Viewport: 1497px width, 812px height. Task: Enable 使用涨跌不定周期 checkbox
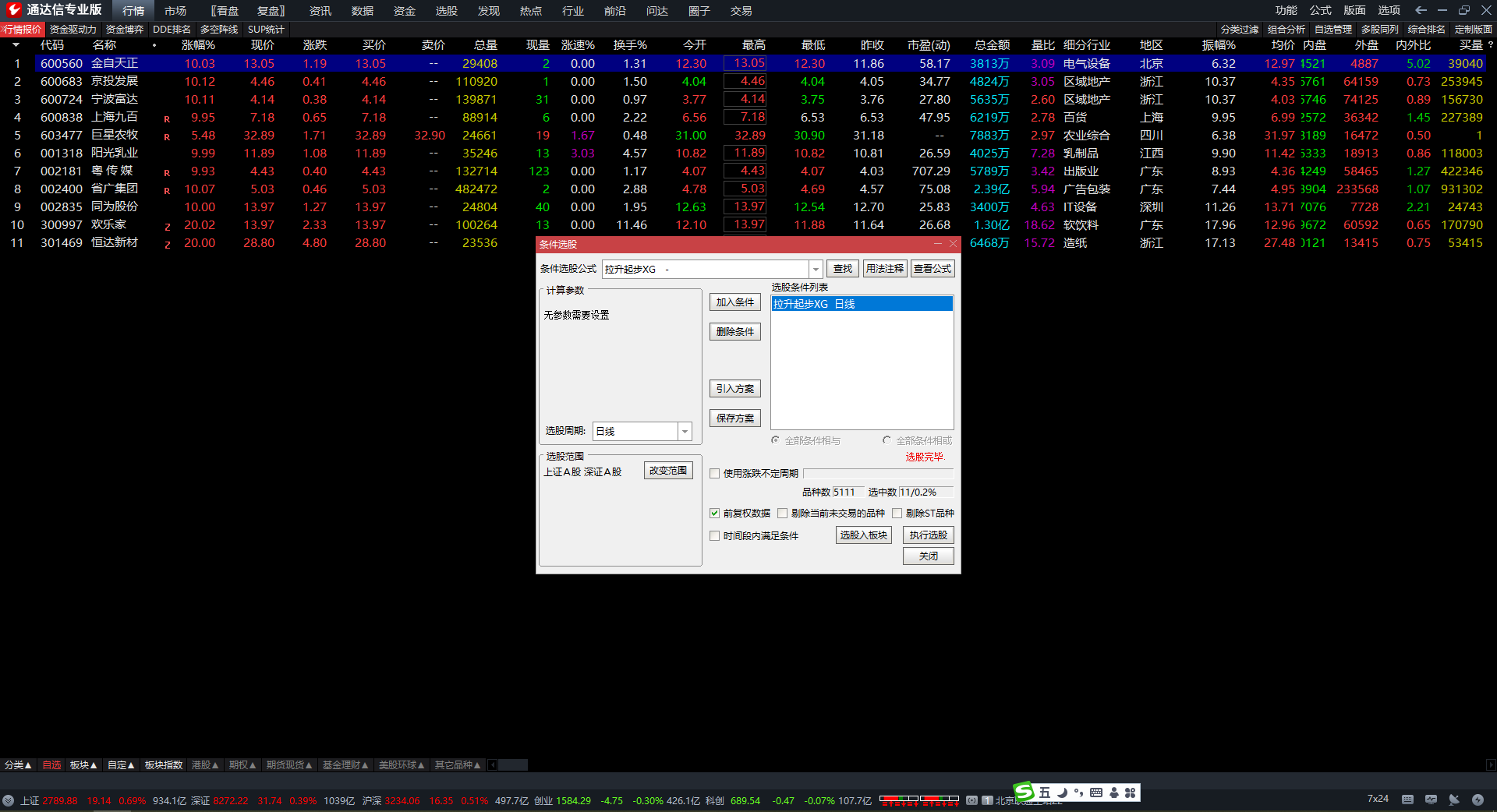click(x=714, y=473)
